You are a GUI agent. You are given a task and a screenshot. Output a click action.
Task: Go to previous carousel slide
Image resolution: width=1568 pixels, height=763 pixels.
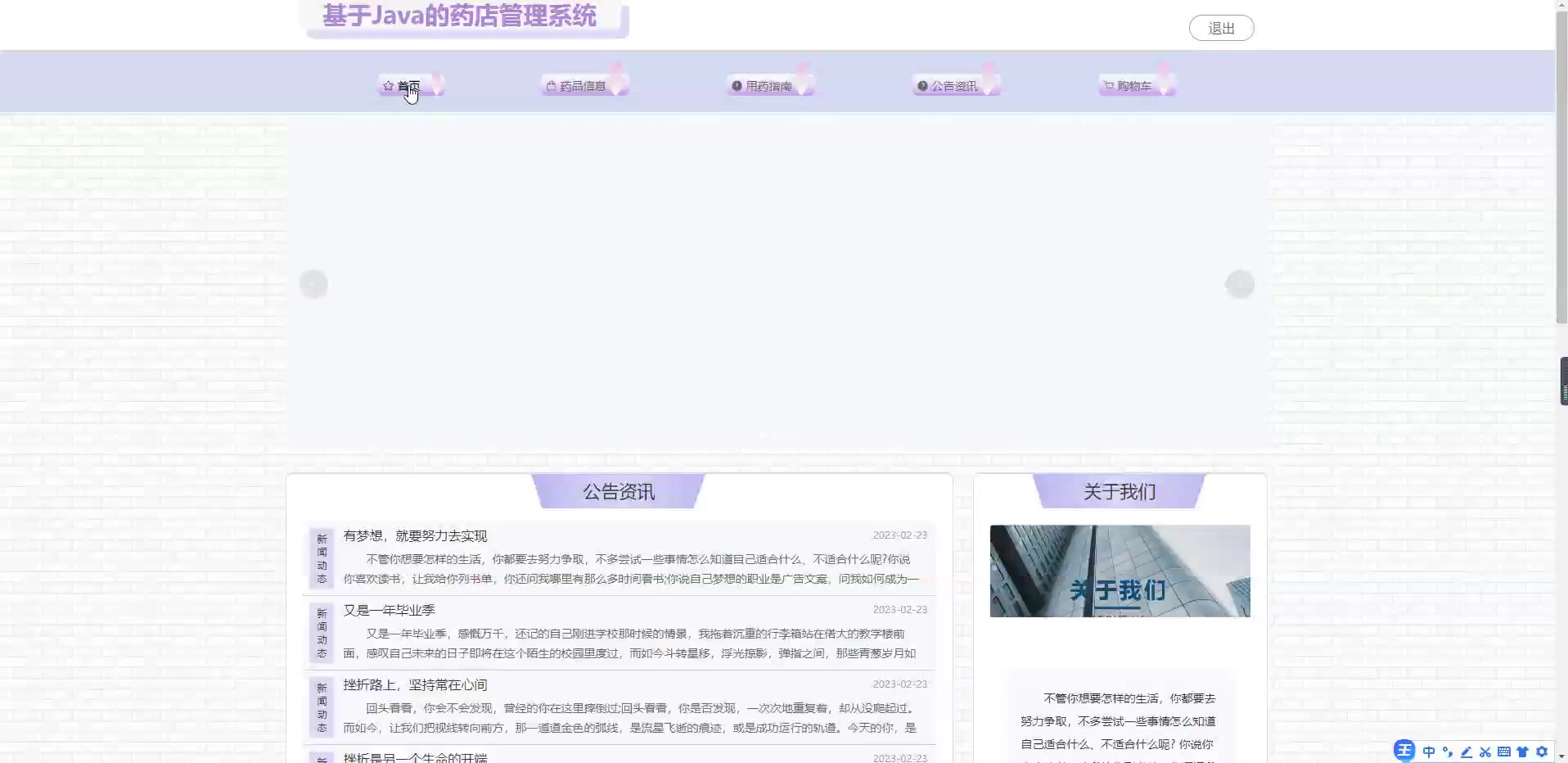313,284
